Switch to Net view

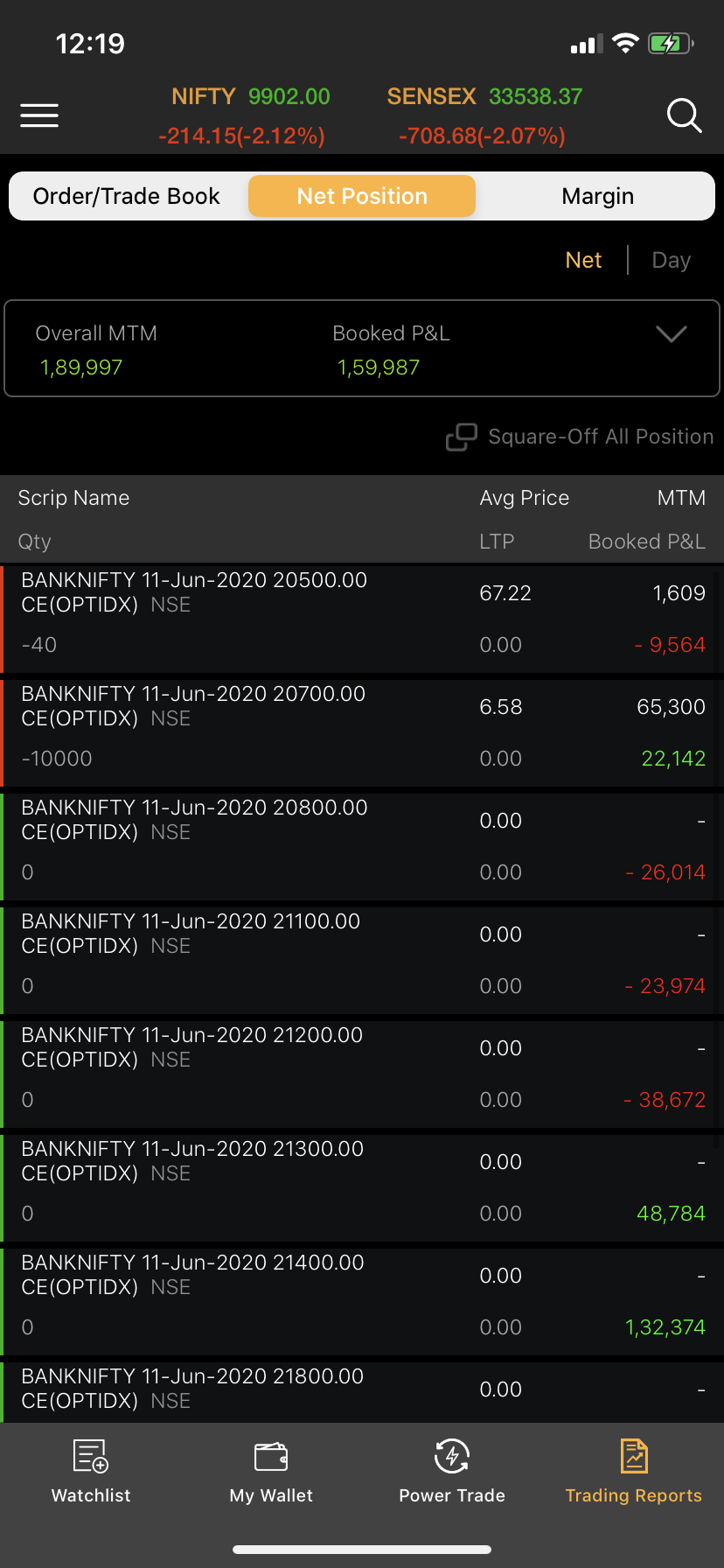(583, 260)
